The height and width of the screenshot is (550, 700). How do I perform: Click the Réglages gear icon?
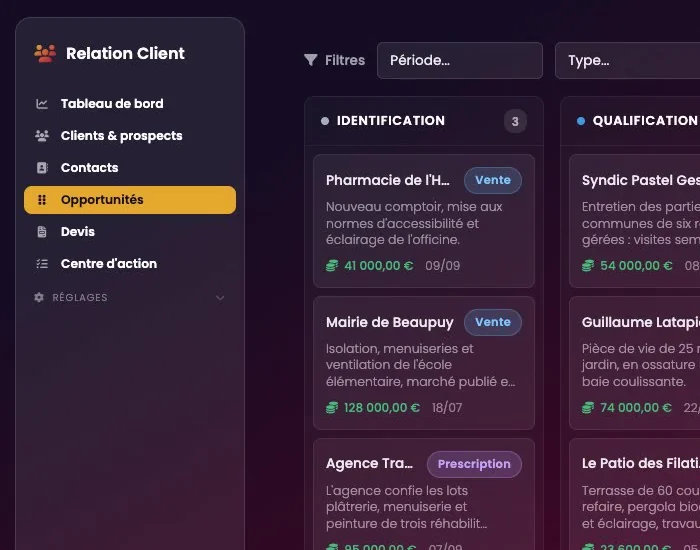coord(39,297)
